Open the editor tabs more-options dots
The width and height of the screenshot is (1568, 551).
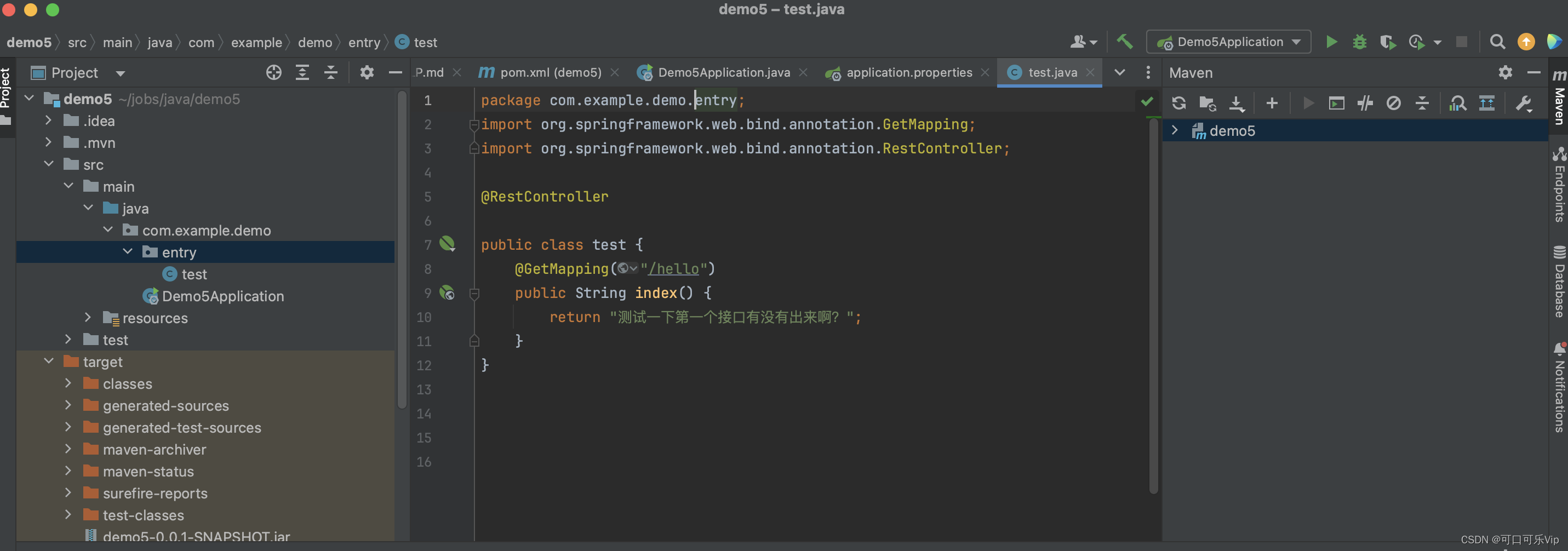pyautogui.click(x=1148, y=72)
